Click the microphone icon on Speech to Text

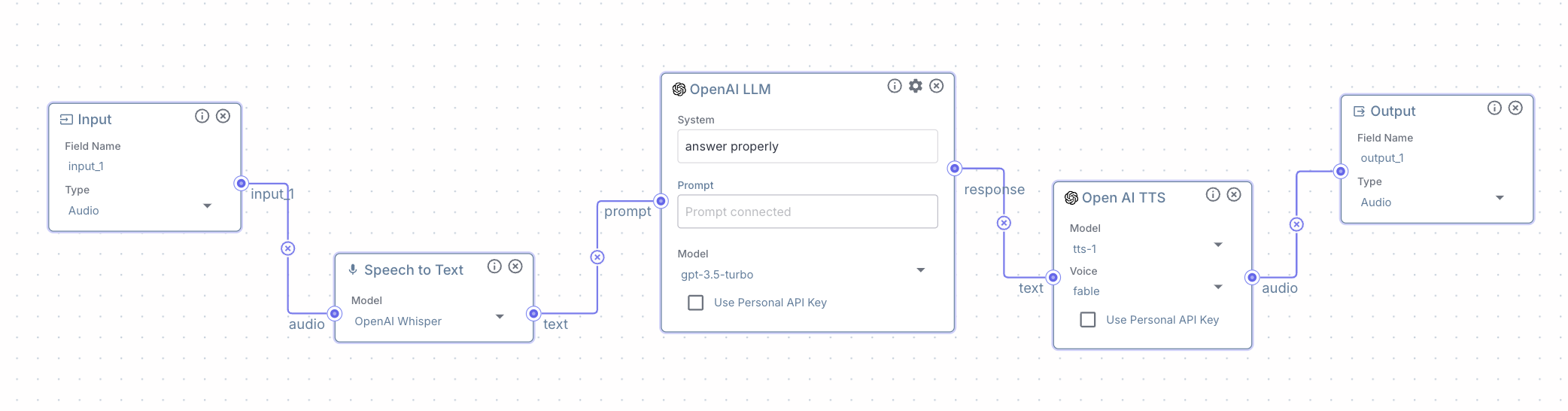353,269
